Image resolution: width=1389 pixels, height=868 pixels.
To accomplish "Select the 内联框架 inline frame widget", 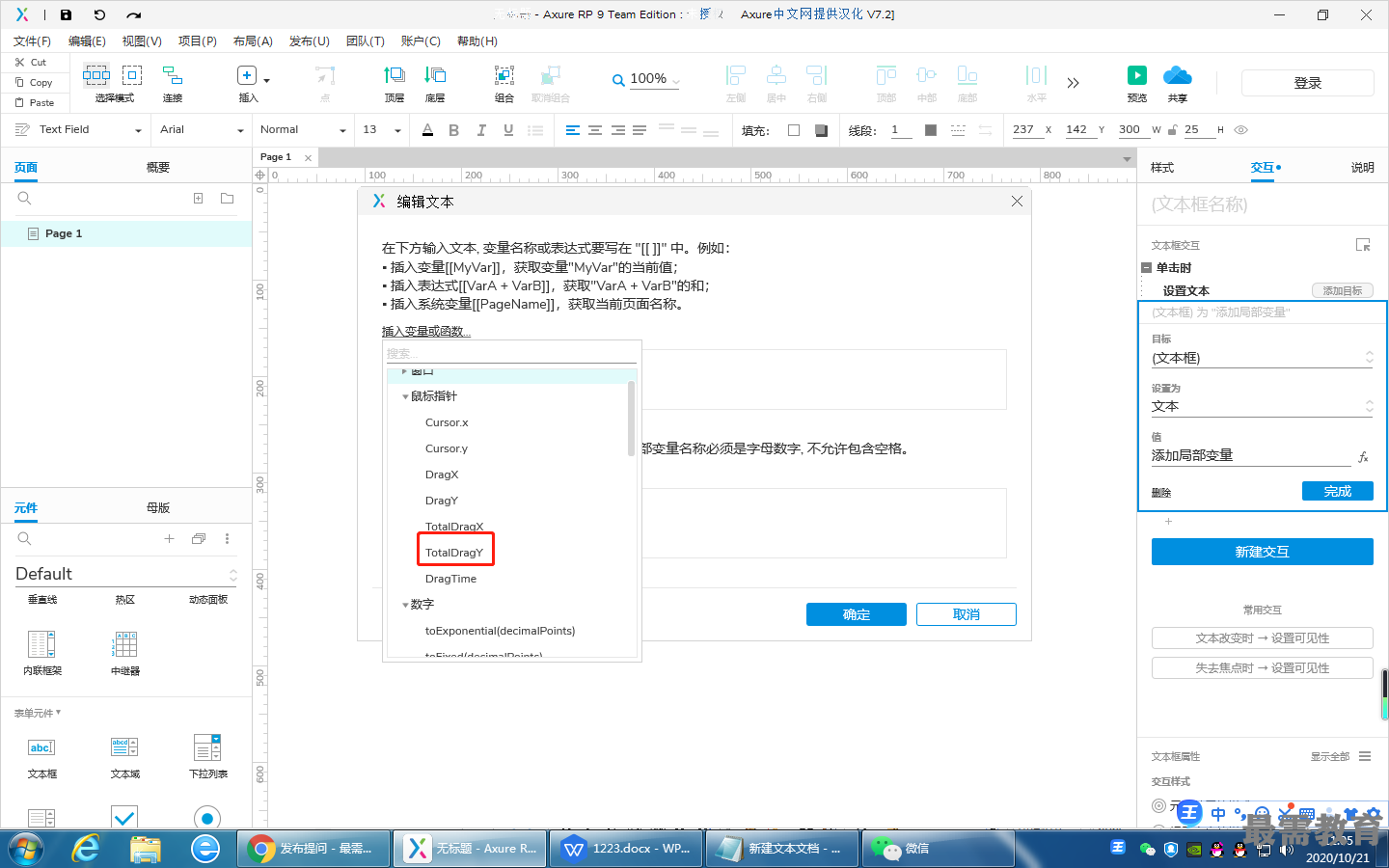I will 41,652.
